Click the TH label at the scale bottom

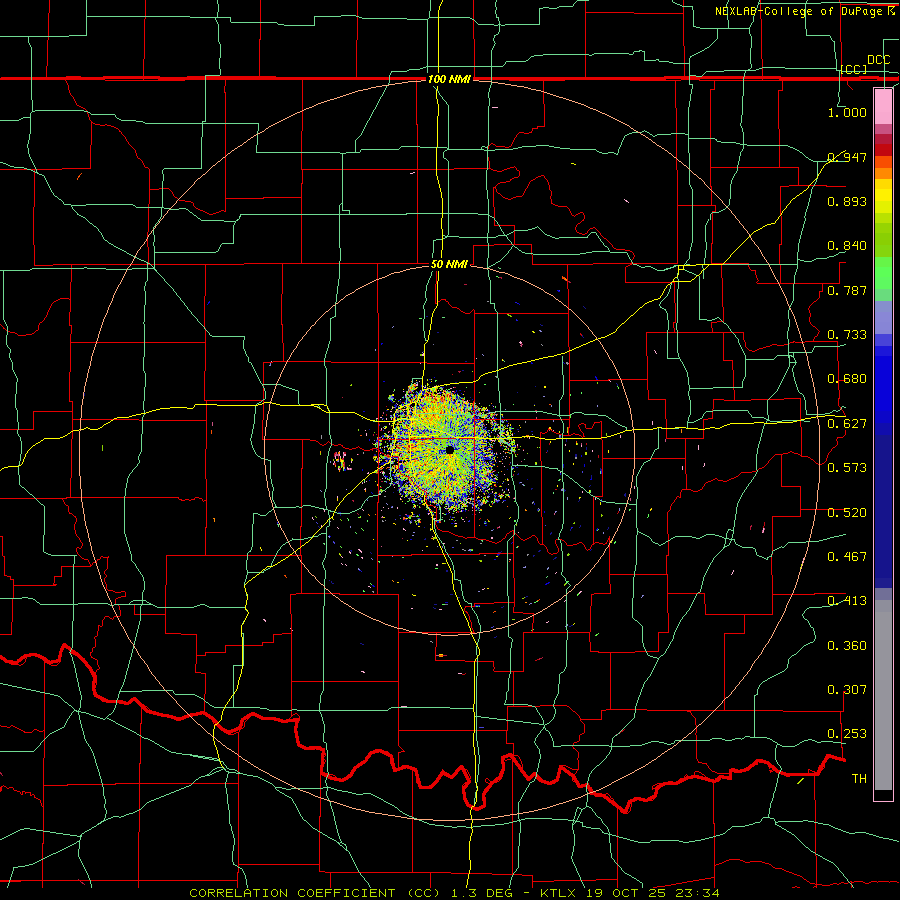click(859, 779)
